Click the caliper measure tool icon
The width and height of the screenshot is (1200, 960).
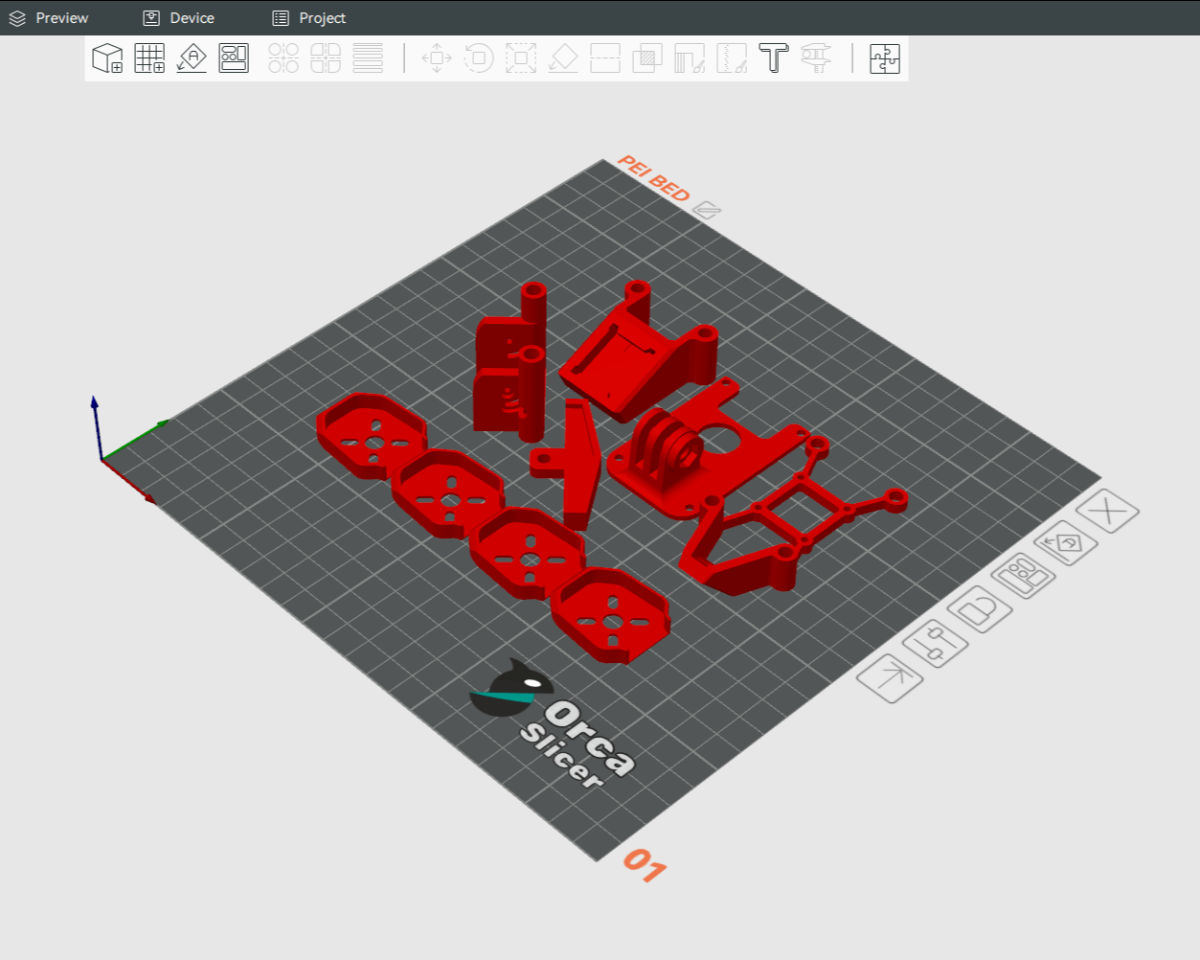coord(816,58)
